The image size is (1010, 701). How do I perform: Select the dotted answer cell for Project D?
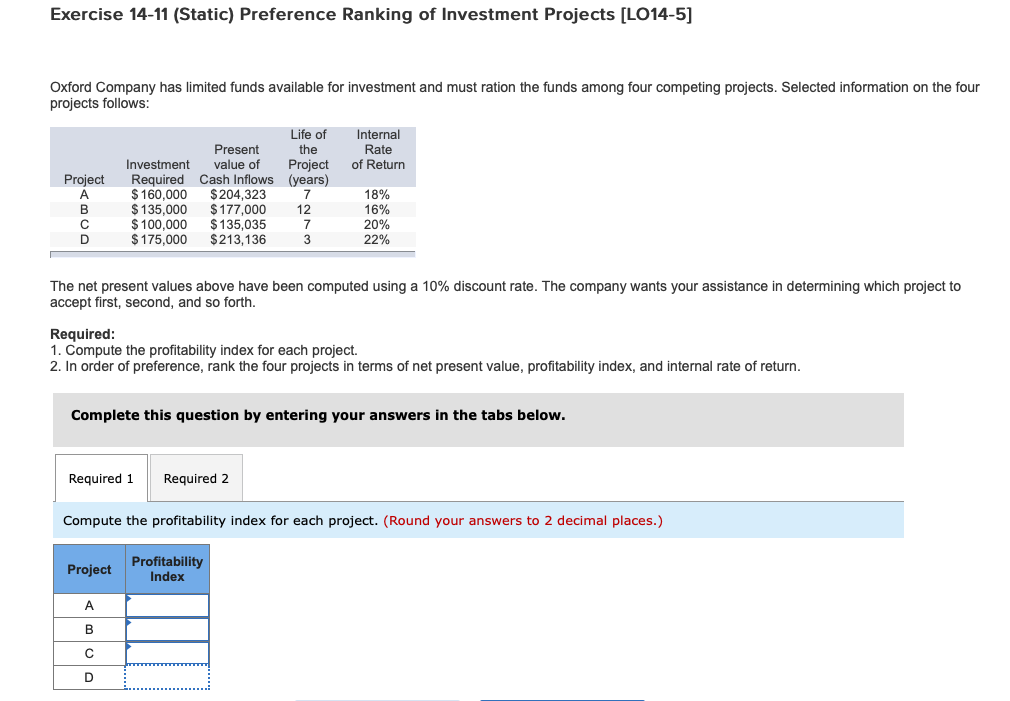(x=167, y=677)
